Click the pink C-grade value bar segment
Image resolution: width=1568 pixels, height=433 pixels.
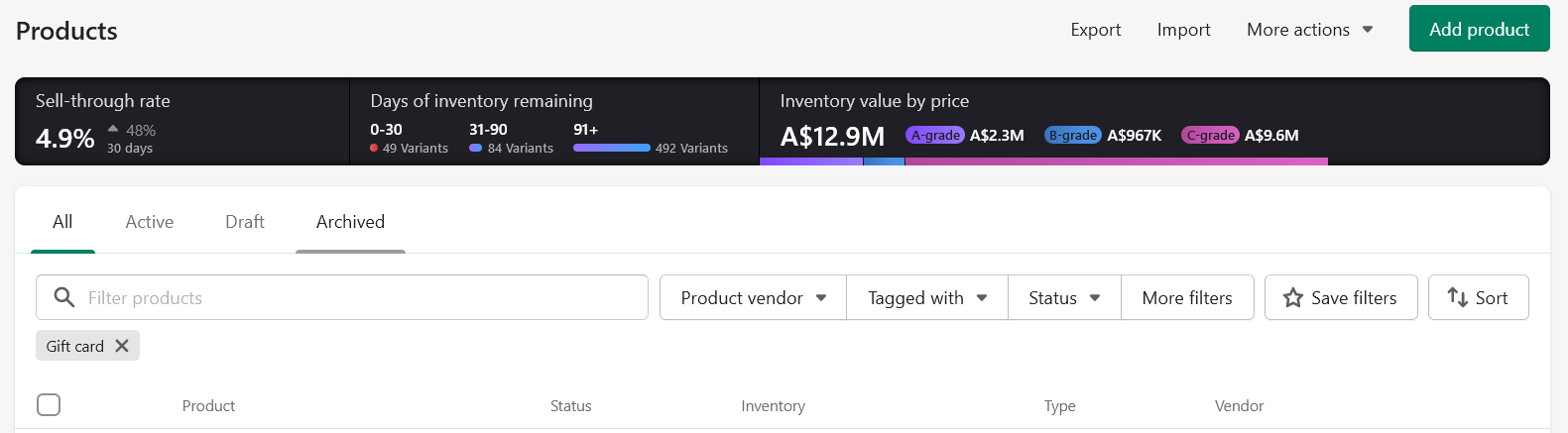pos(1117,162)
